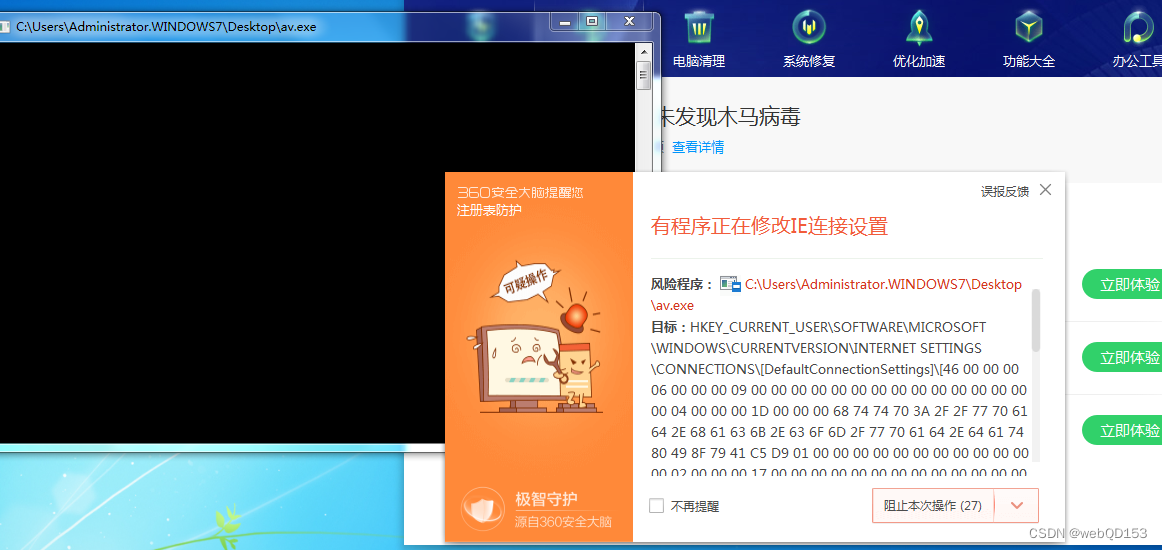This screenshot has width=1162, height=550.
Task: Click 极智守护 shield icon in alert
Action: [482, 509]
